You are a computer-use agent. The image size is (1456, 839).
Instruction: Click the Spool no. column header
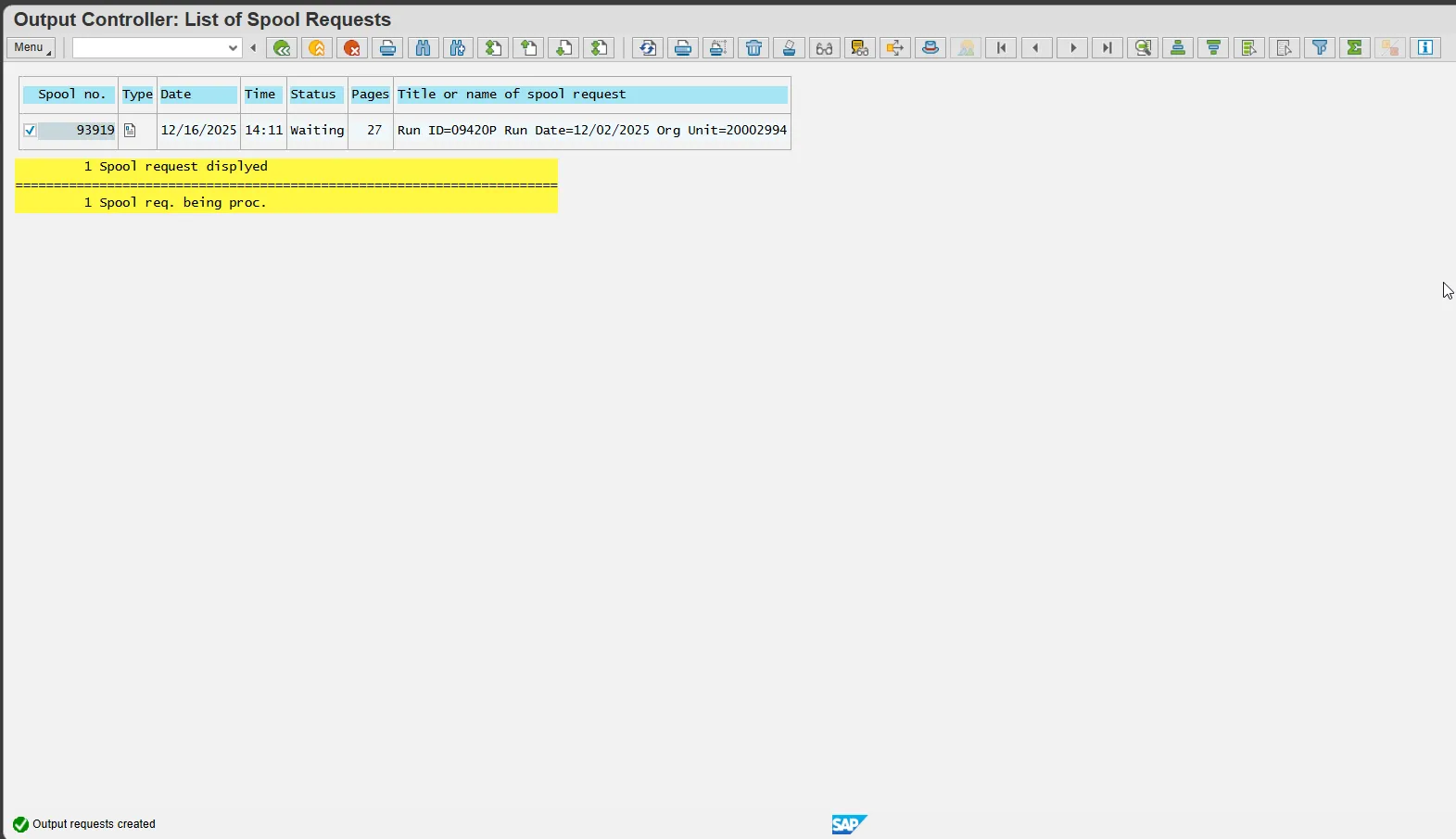tap(70, 95)
